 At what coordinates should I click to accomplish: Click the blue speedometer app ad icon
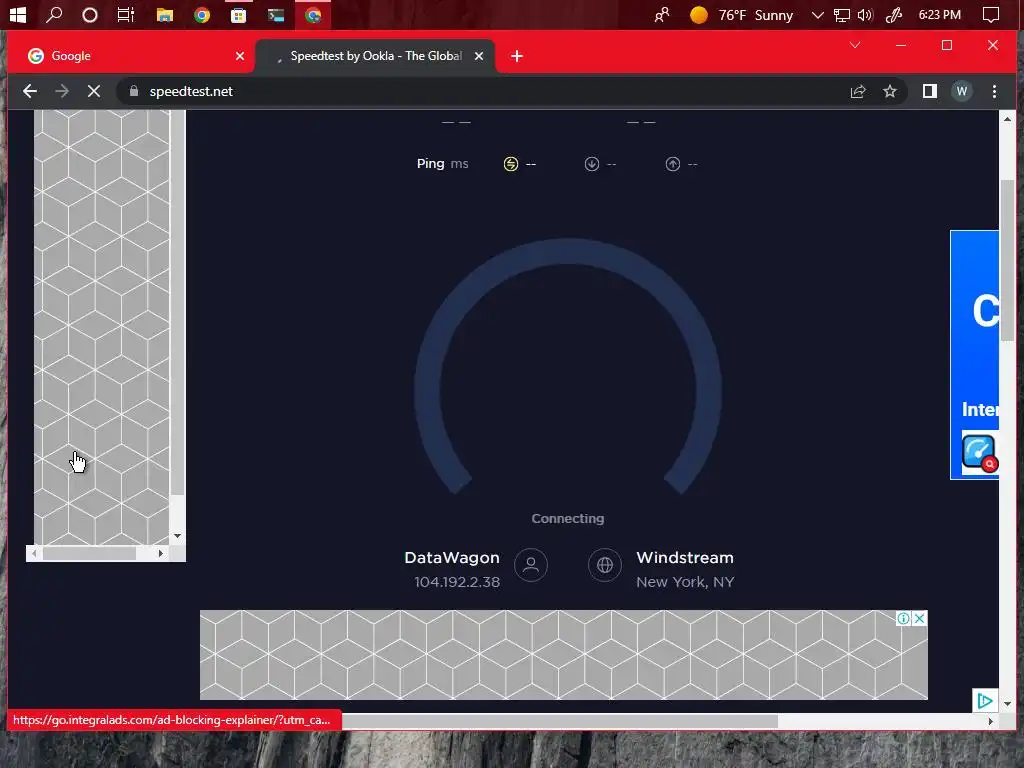[978, 452]
